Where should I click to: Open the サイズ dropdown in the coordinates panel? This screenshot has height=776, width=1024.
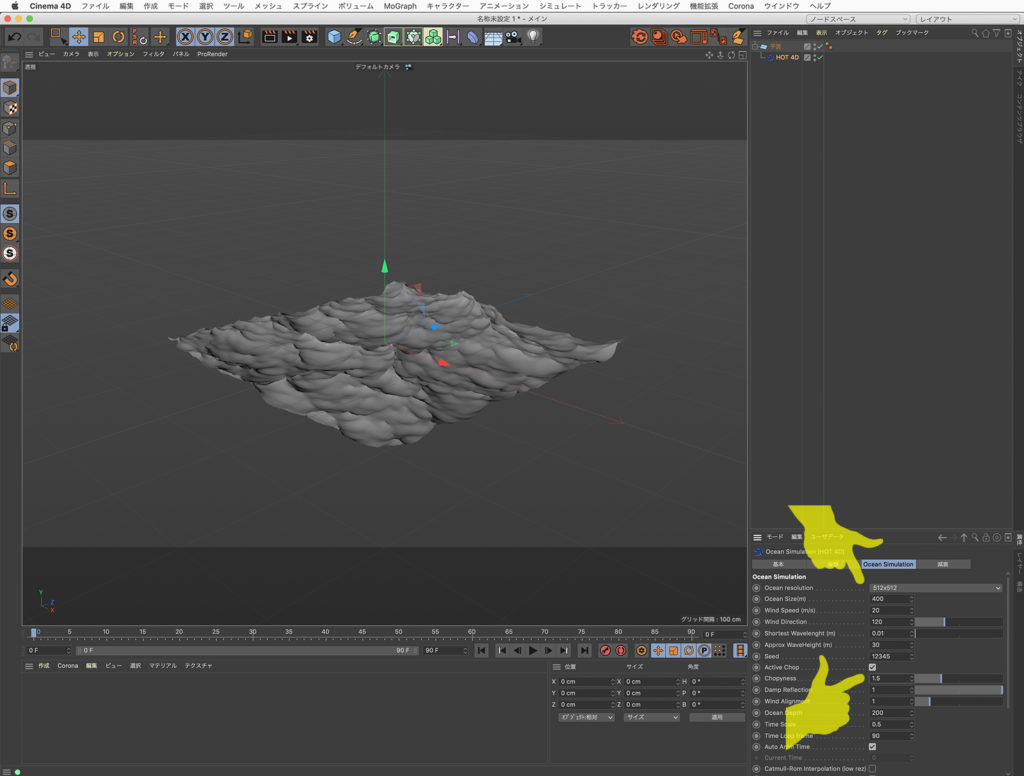[650, 717]
